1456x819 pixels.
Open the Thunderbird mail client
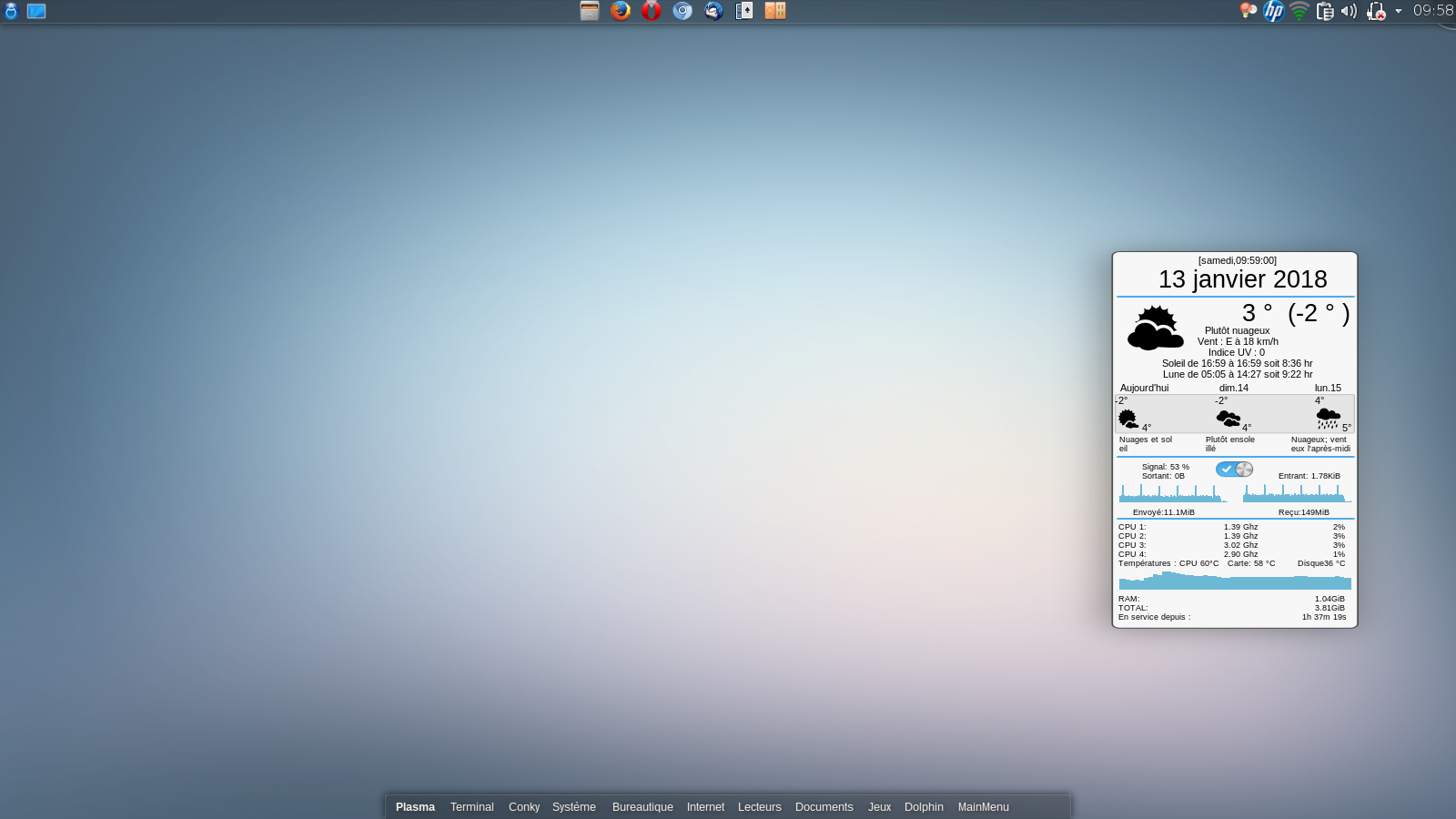(713, 11)
